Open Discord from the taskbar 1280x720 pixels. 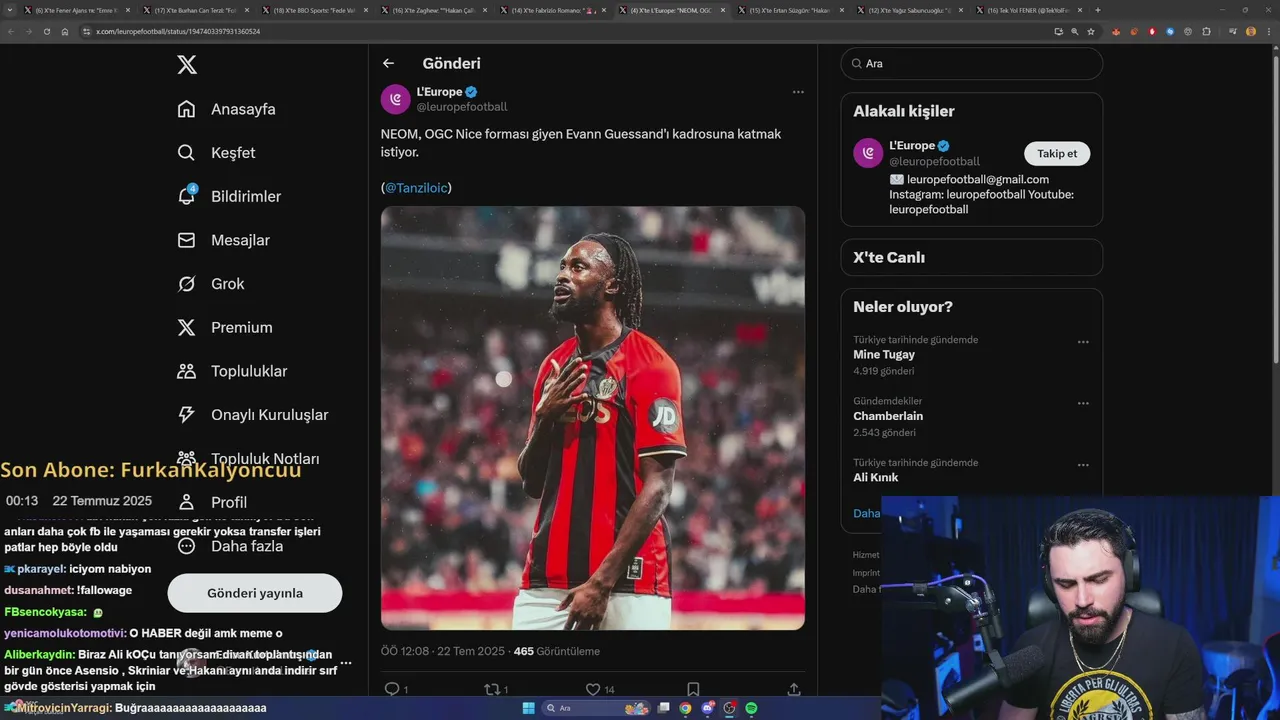point(707,708)
